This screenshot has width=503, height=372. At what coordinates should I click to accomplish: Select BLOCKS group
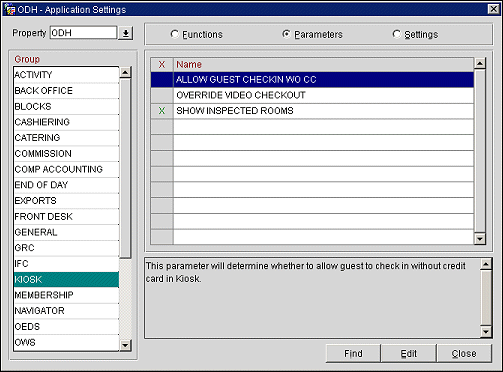point(66,106)
